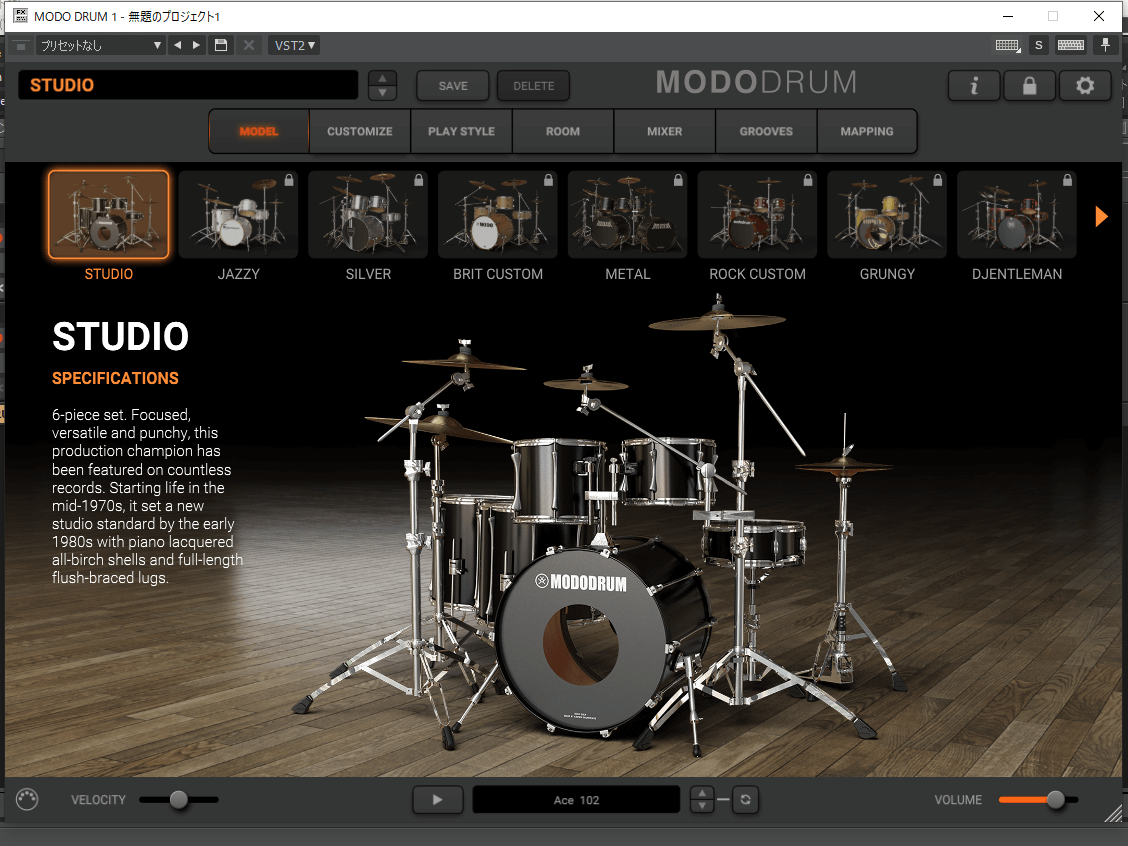This screenshot has width=1128, height=846.
Task: Switch to the CUSTOMIZE tab
Action: (x=360, y=132)
